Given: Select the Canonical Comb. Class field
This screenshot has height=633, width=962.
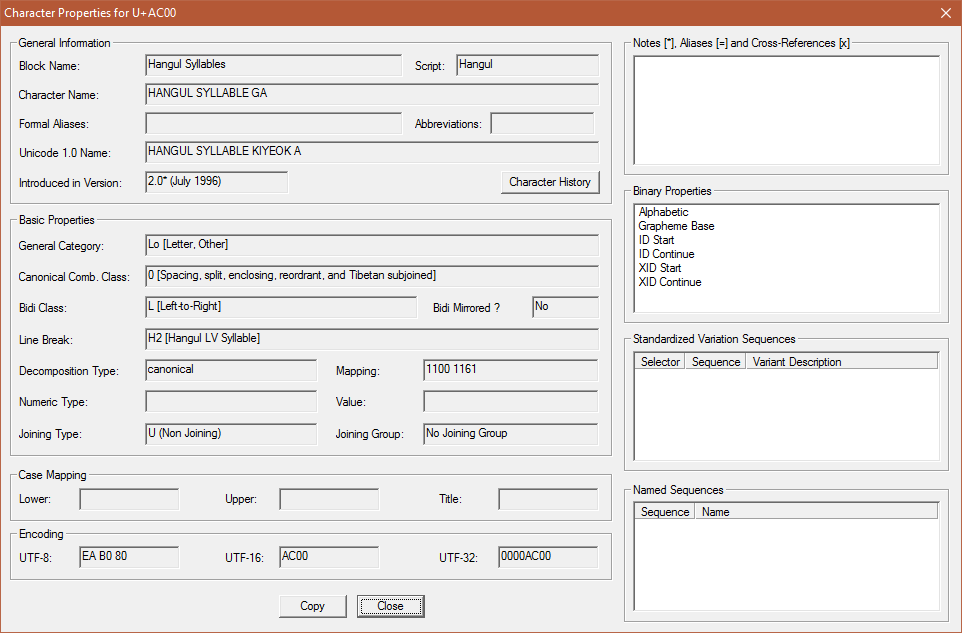Looking at the screenshot, I should click(372, 276).
